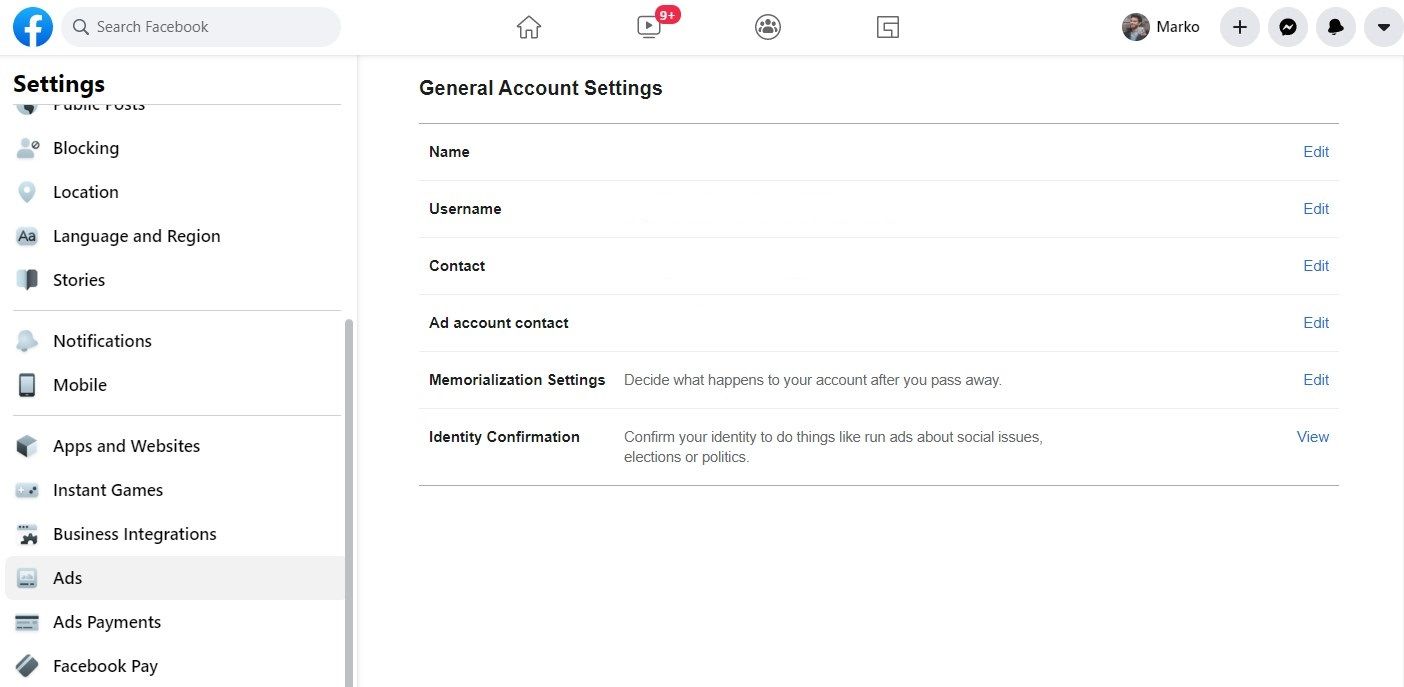The height and width of the screenshot is (687, 1404).
Task: Click the Identity Confirmation label
Action: pyautogui.click(x=504, y=437)
